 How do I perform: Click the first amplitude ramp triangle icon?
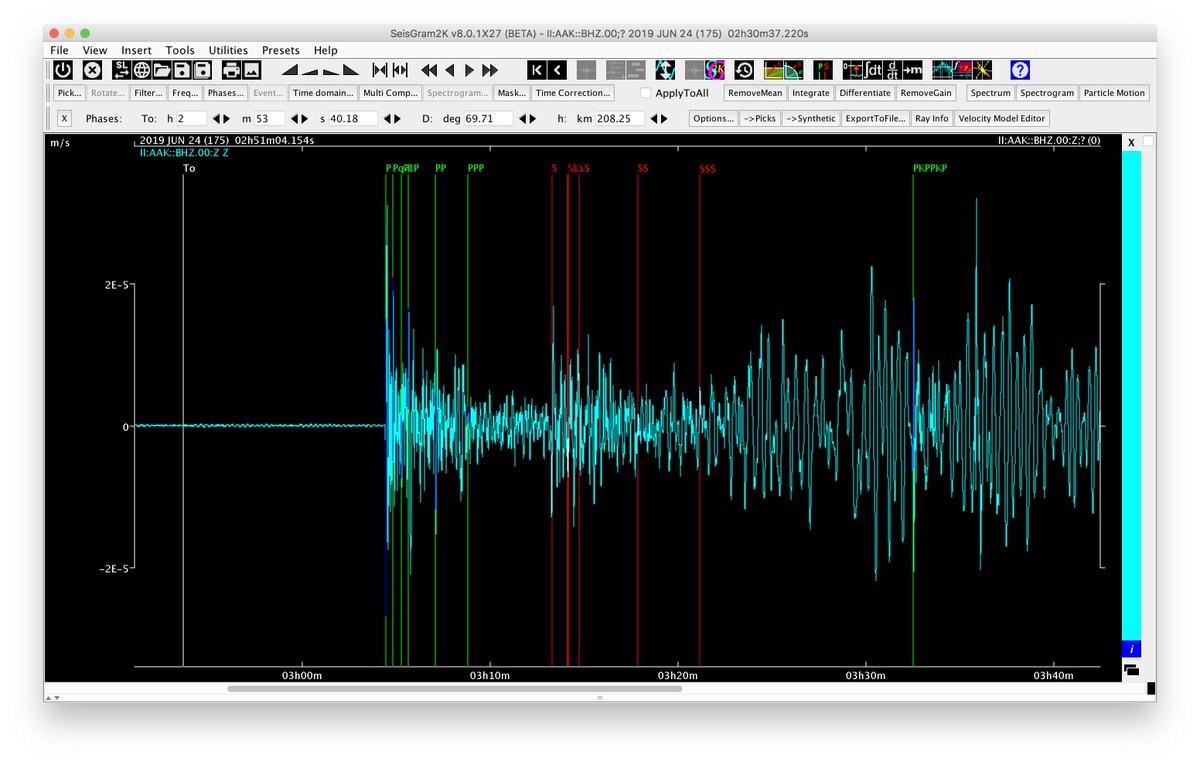tap(290, 71)
